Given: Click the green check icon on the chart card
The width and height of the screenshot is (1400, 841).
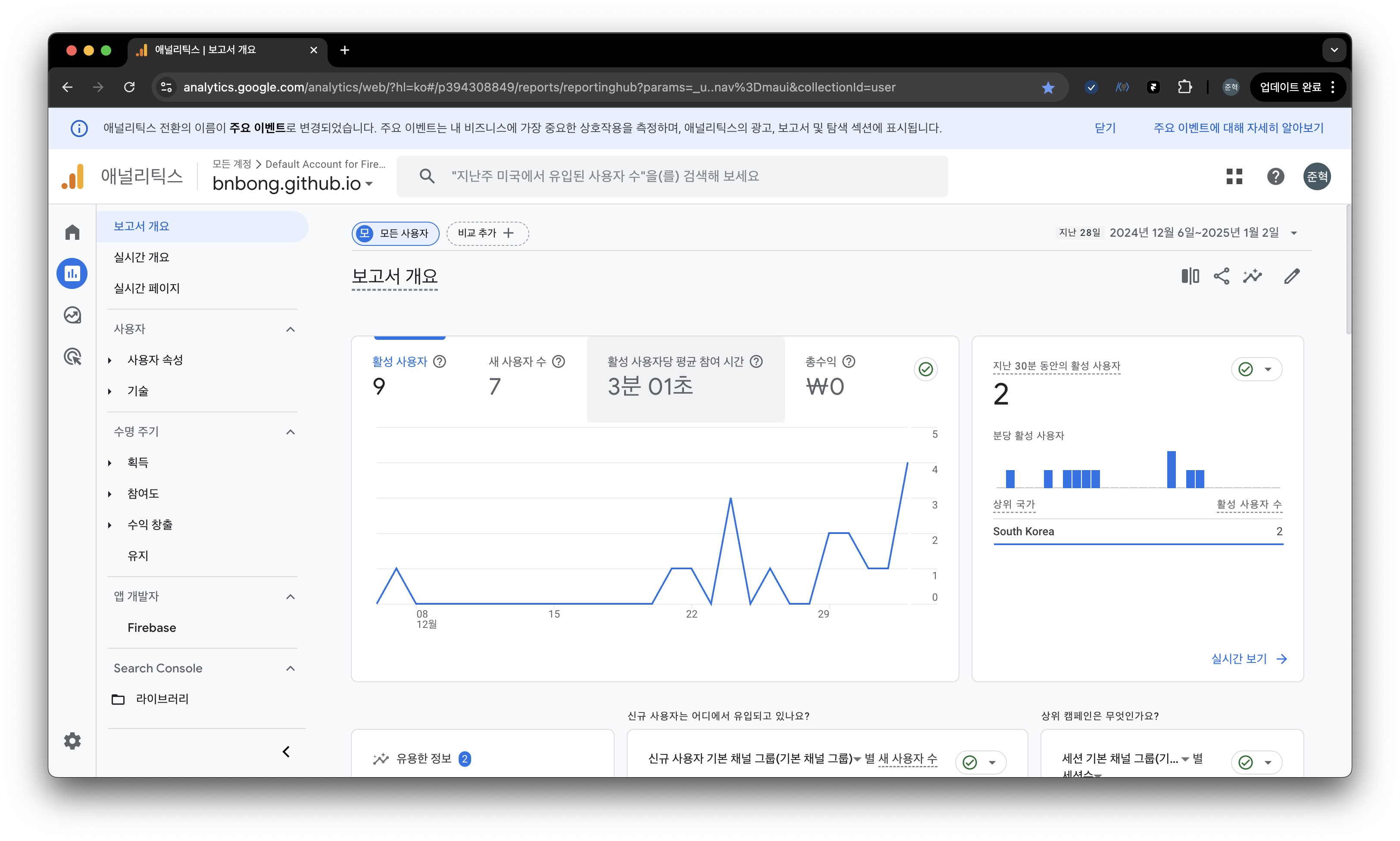Looking at the screenshot, I should pyautogui.click(x=925, y=370).
